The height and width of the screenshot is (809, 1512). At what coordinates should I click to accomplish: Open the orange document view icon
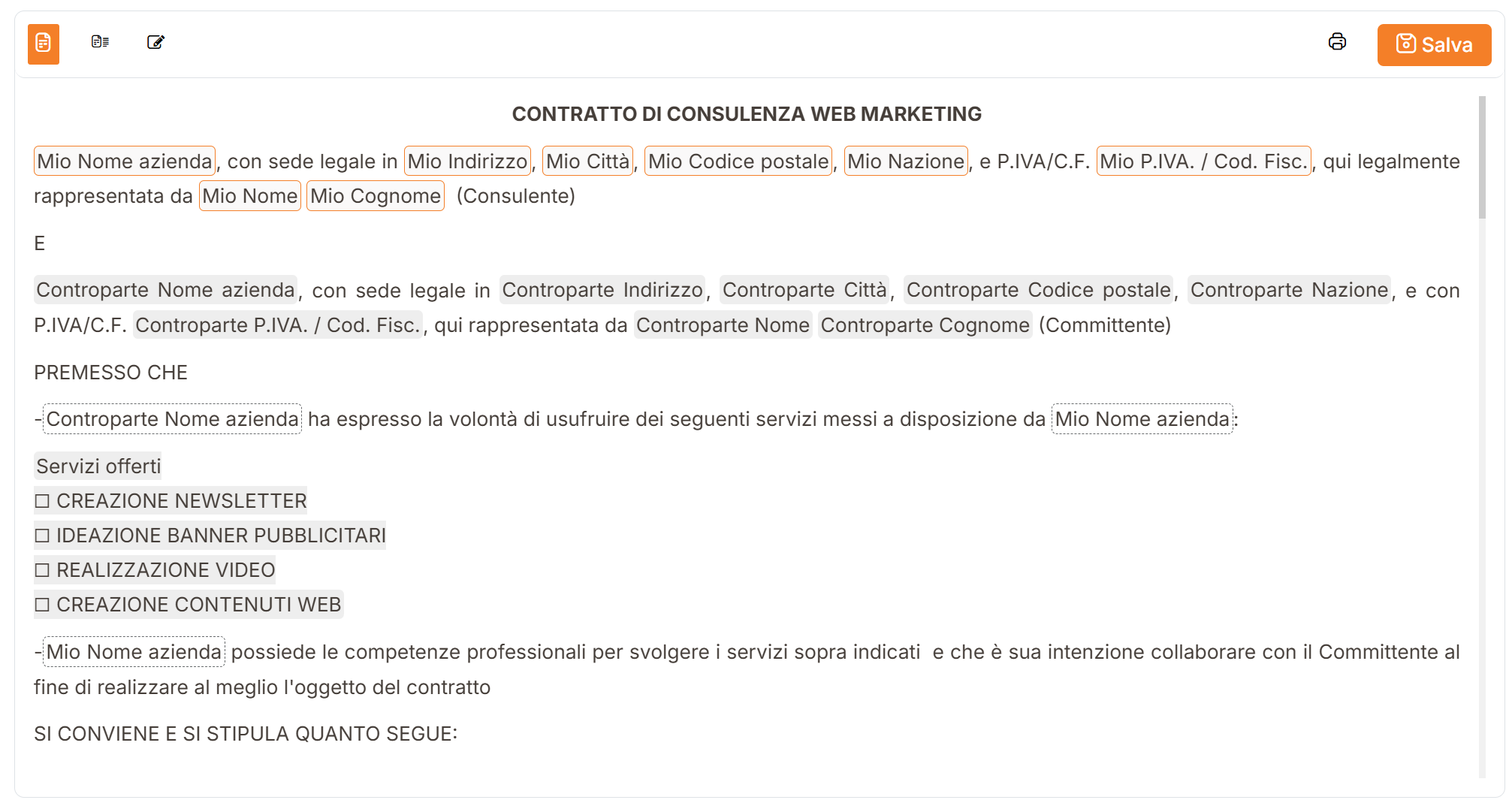[x=44, y=44]
